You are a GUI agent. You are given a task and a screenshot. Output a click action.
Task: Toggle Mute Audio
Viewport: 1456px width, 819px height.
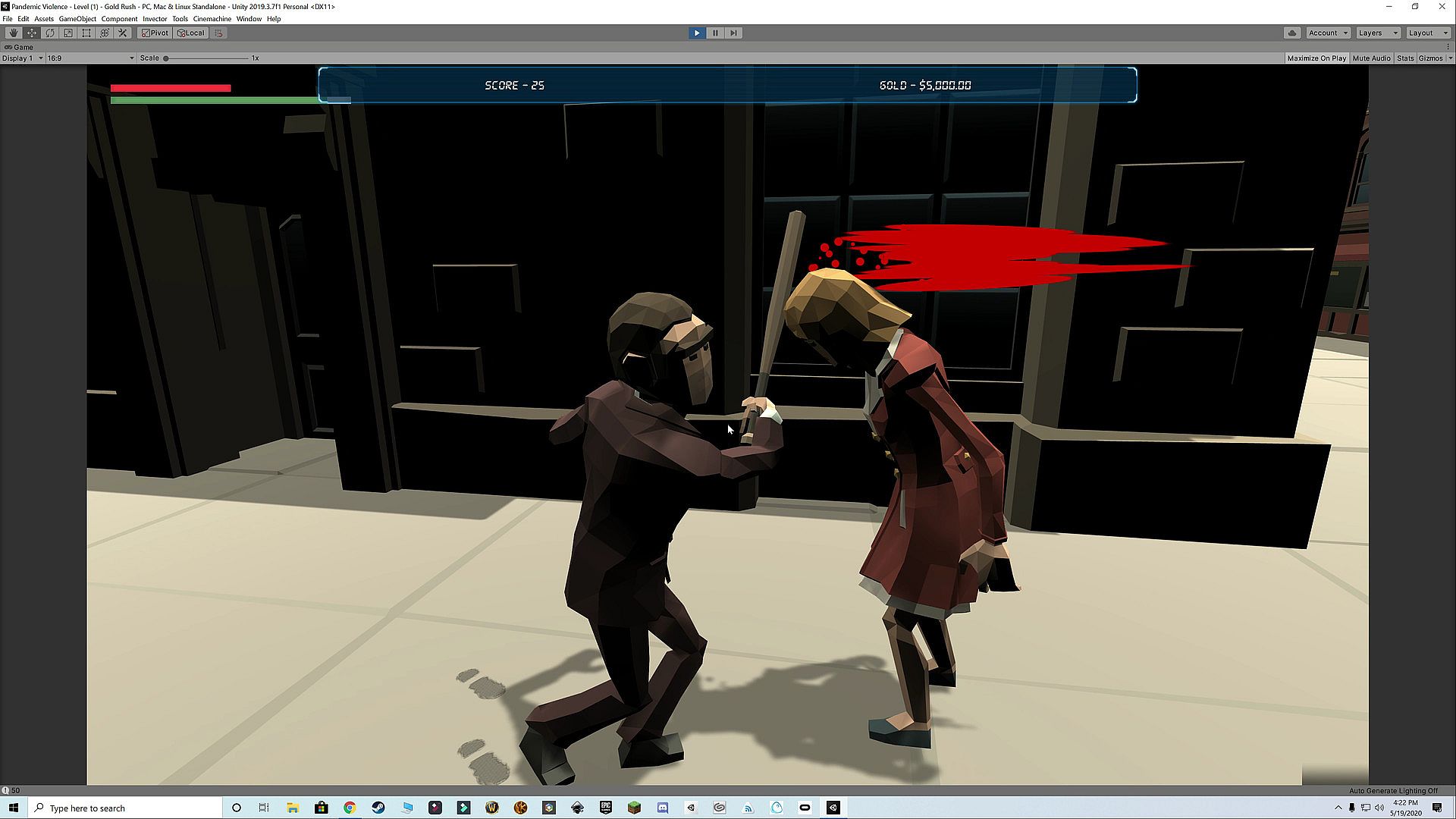[1371, 58]
